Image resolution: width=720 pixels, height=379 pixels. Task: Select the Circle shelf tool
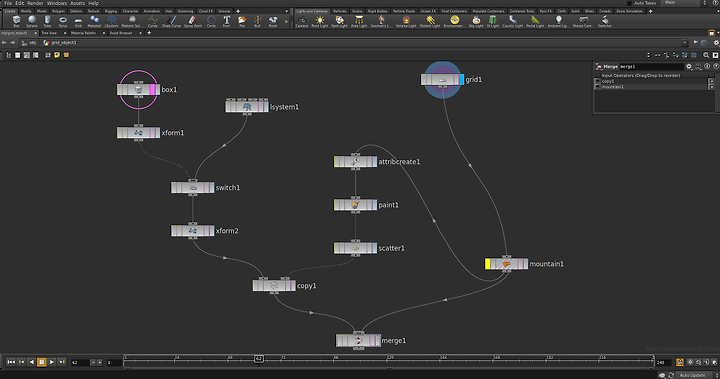coord(211,21)
